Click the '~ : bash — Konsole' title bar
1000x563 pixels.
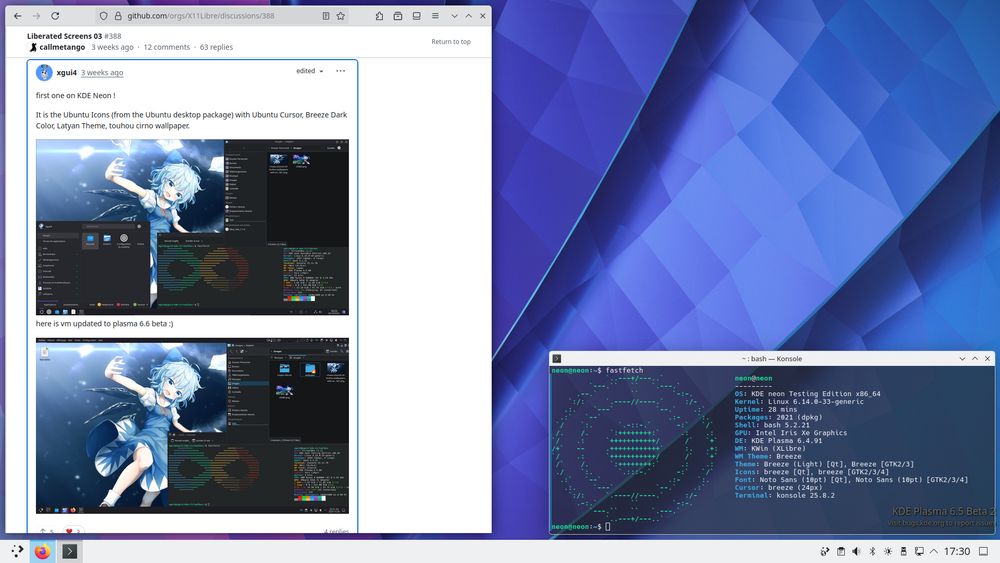[x=772, y=358]
